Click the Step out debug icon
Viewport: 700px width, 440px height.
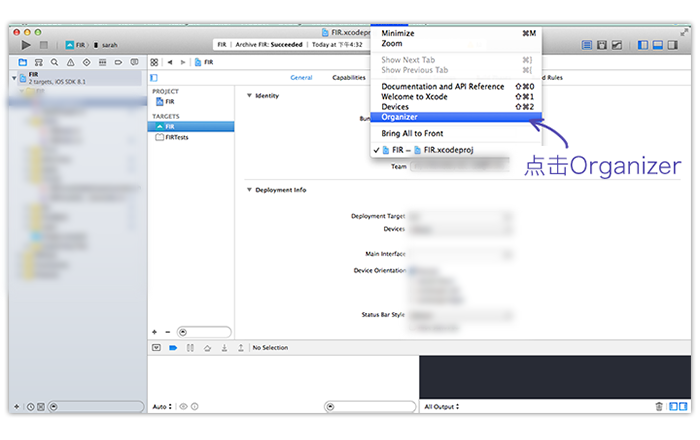pyautogui.click(x=241, y=348)
